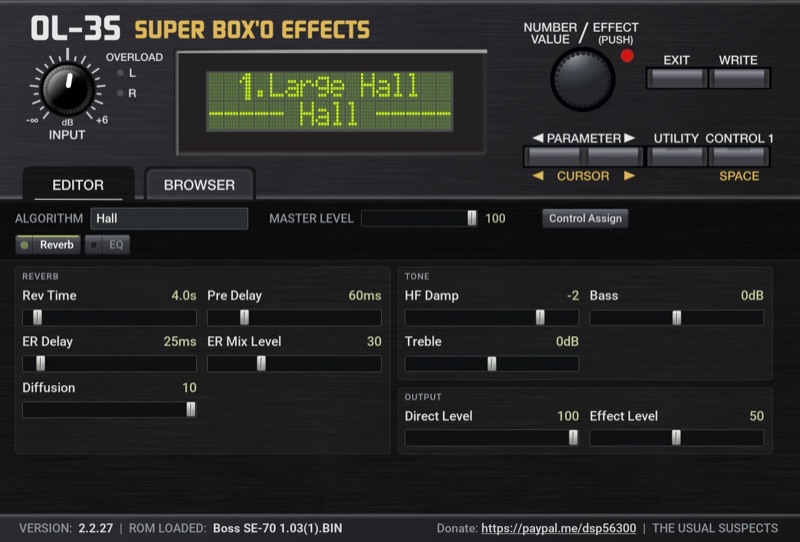Click the Bass slider
This screenshot has height=542, width=800.
(x=677, y=317)
